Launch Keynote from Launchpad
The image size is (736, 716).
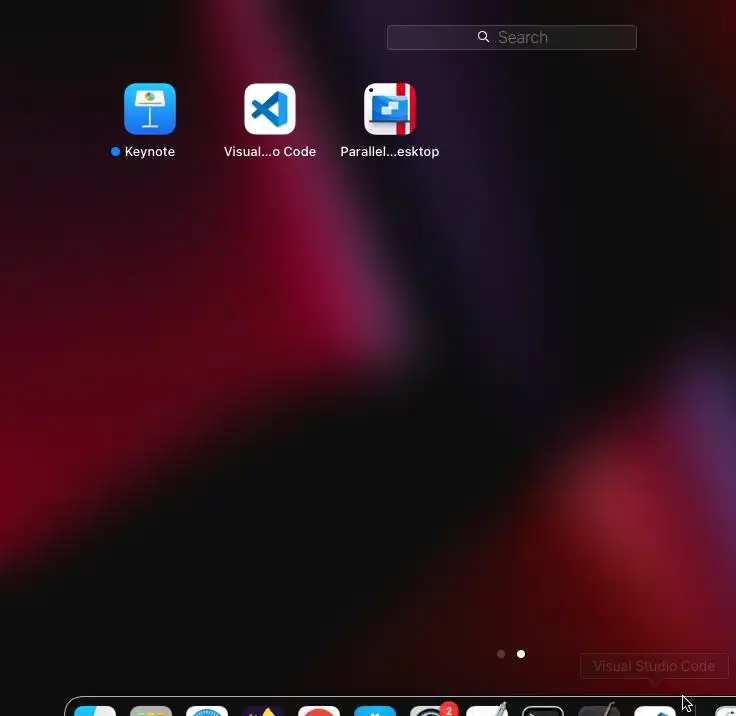(x=150, y=109)
